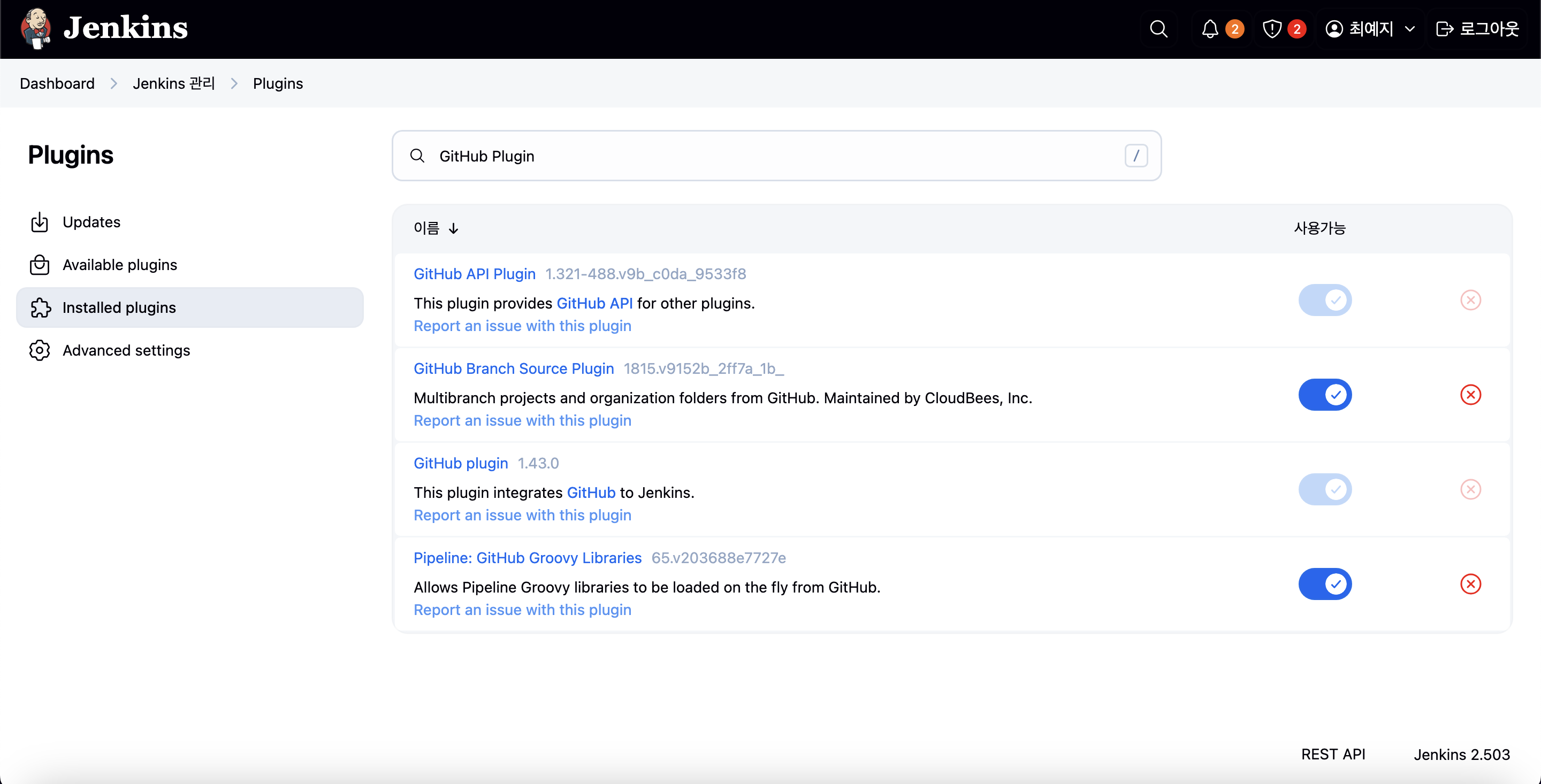Report an issue for GitHub plugin
Image resolution: width=1541 pixels, height=784 pixels.
tap(522, 514)
